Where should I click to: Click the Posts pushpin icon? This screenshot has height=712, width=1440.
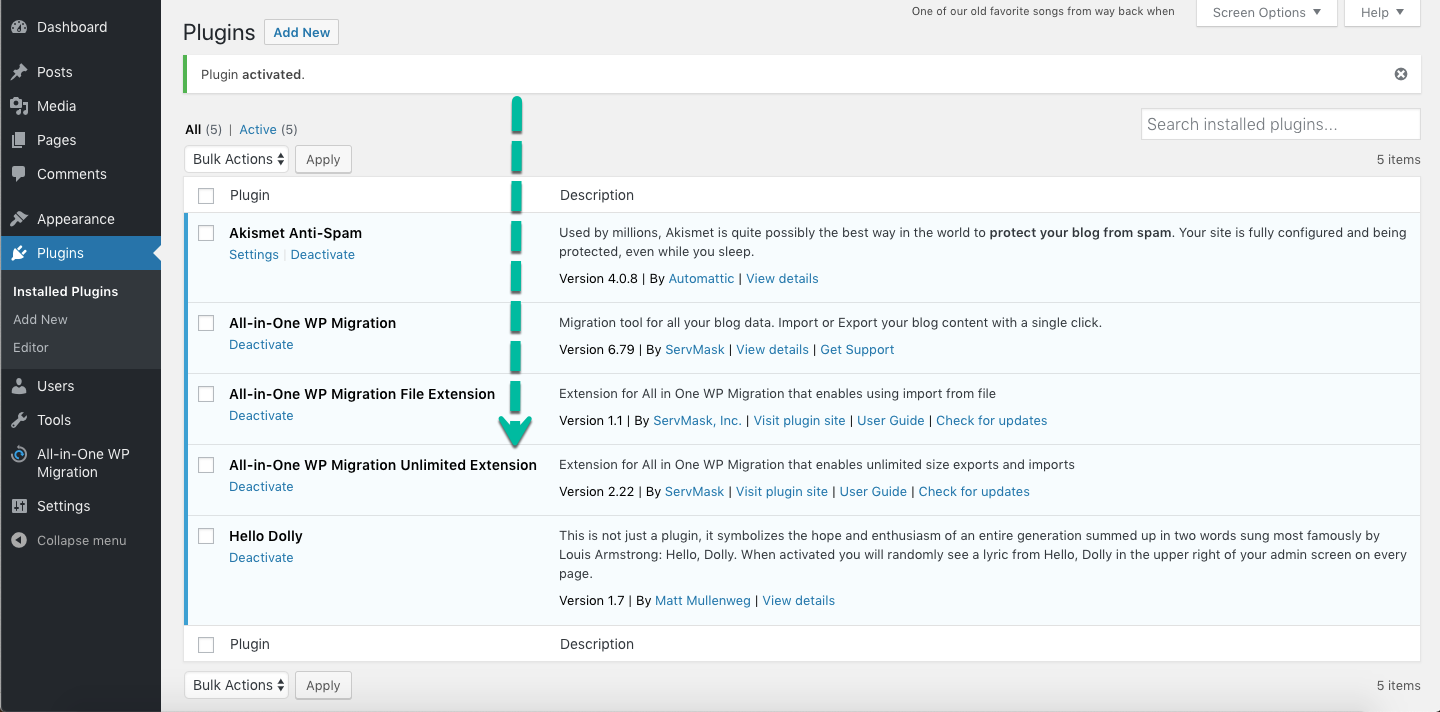(19, 72)
